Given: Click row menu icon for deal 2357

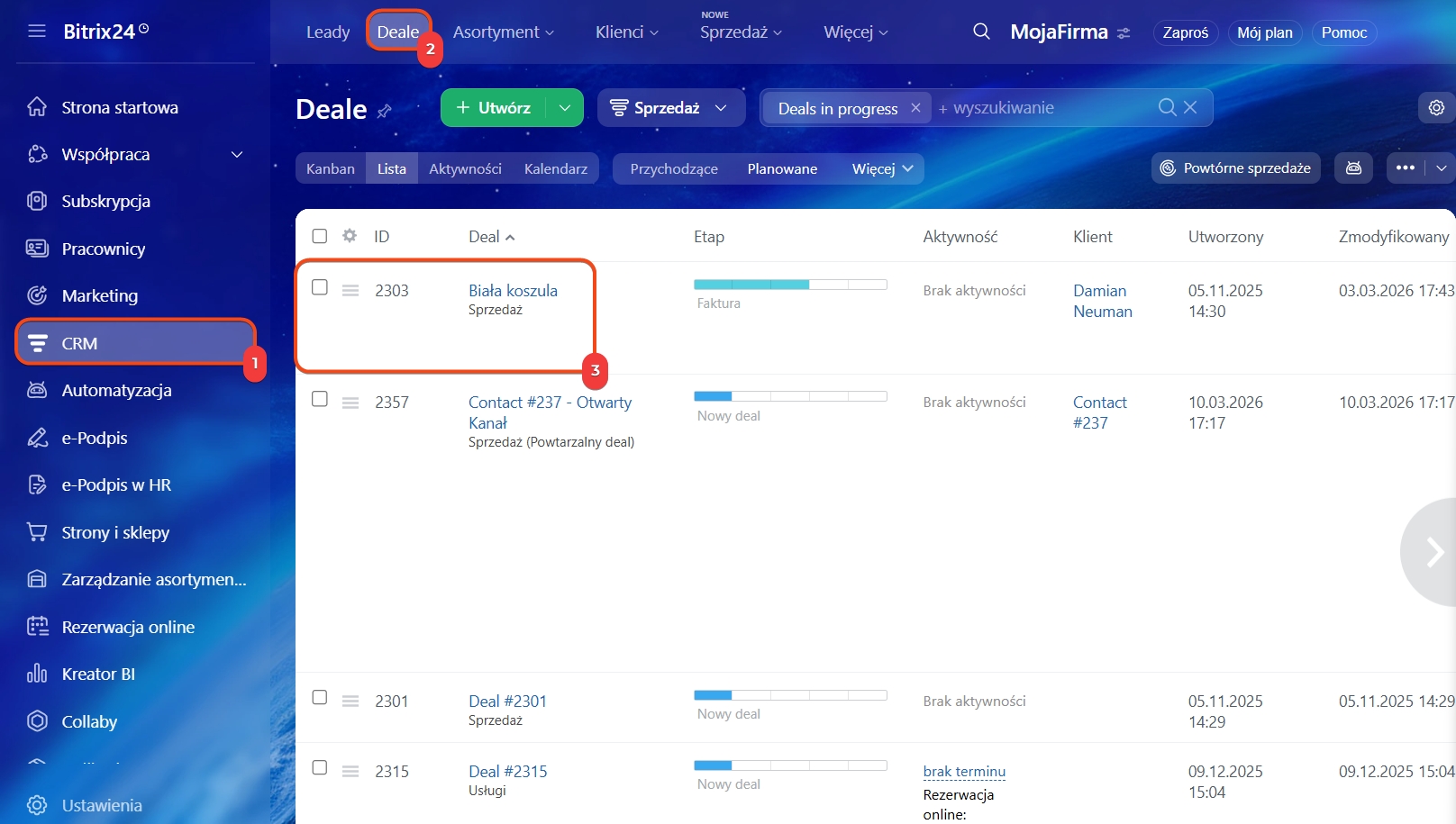Looking at the screenshot, I should (x=350, y=403).
